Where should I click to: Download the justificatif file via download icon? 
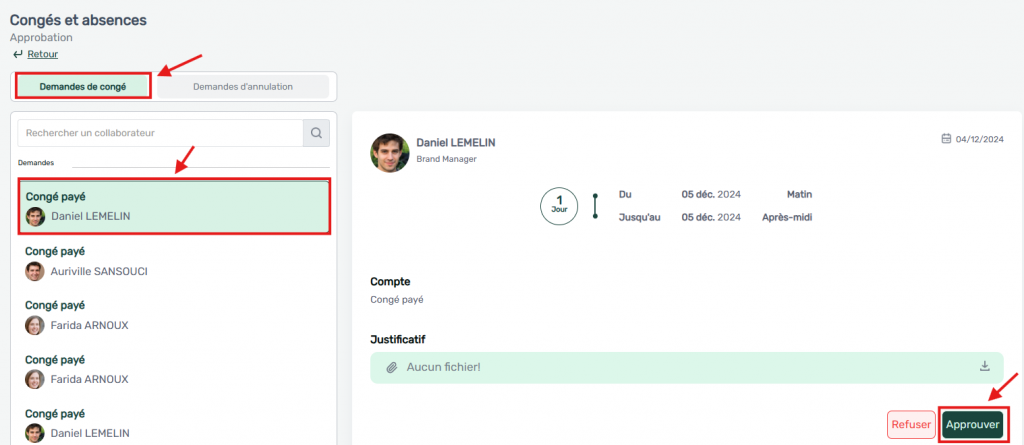coord(984,366)
